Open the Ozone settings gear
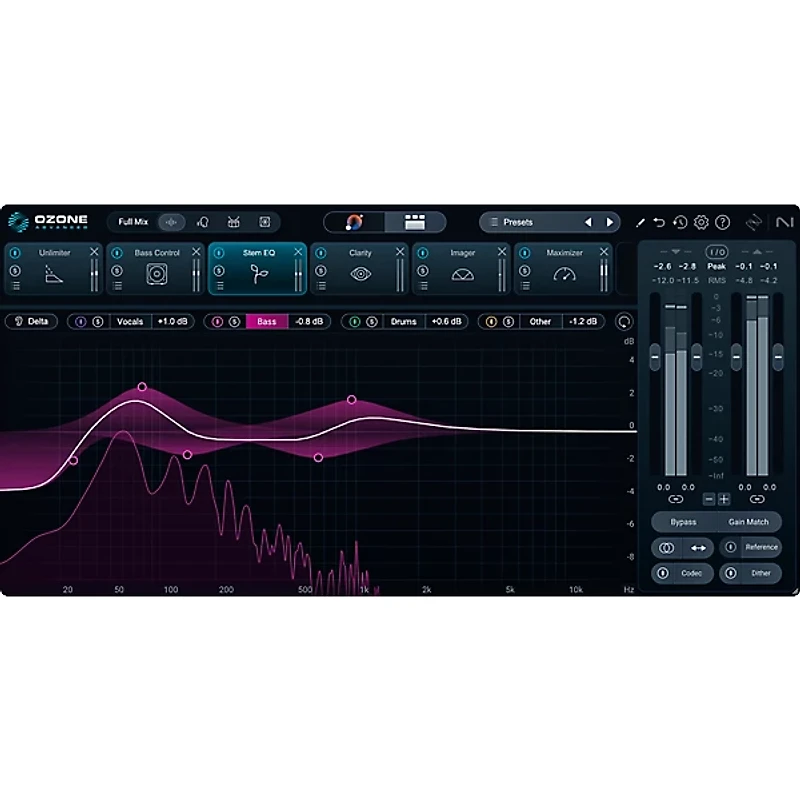This screenshot has height=800, width=800. 701,222
